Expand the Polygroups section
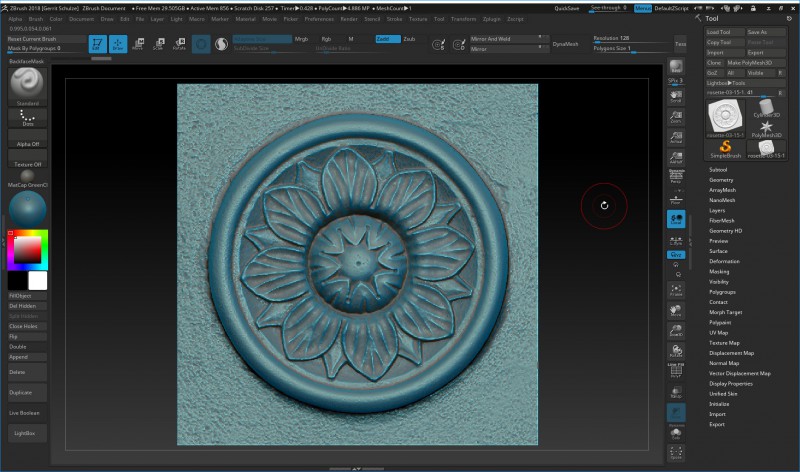 722,292
